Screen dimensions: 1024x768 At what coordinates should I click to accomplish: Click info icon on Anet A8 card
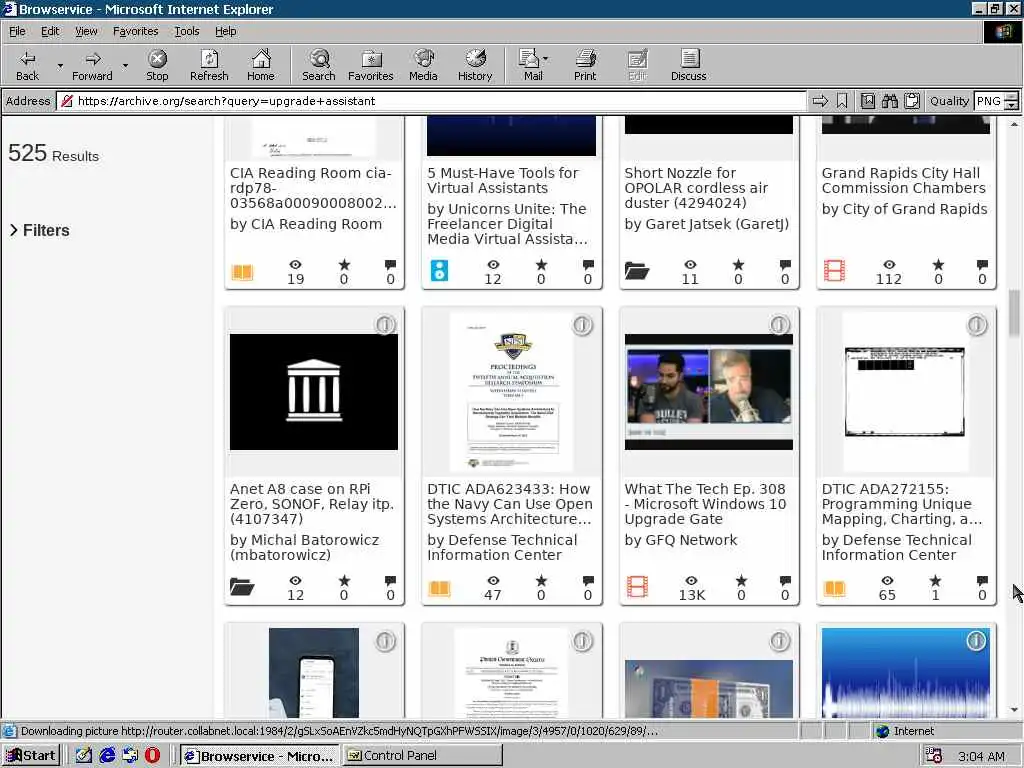tap(385, 325)
